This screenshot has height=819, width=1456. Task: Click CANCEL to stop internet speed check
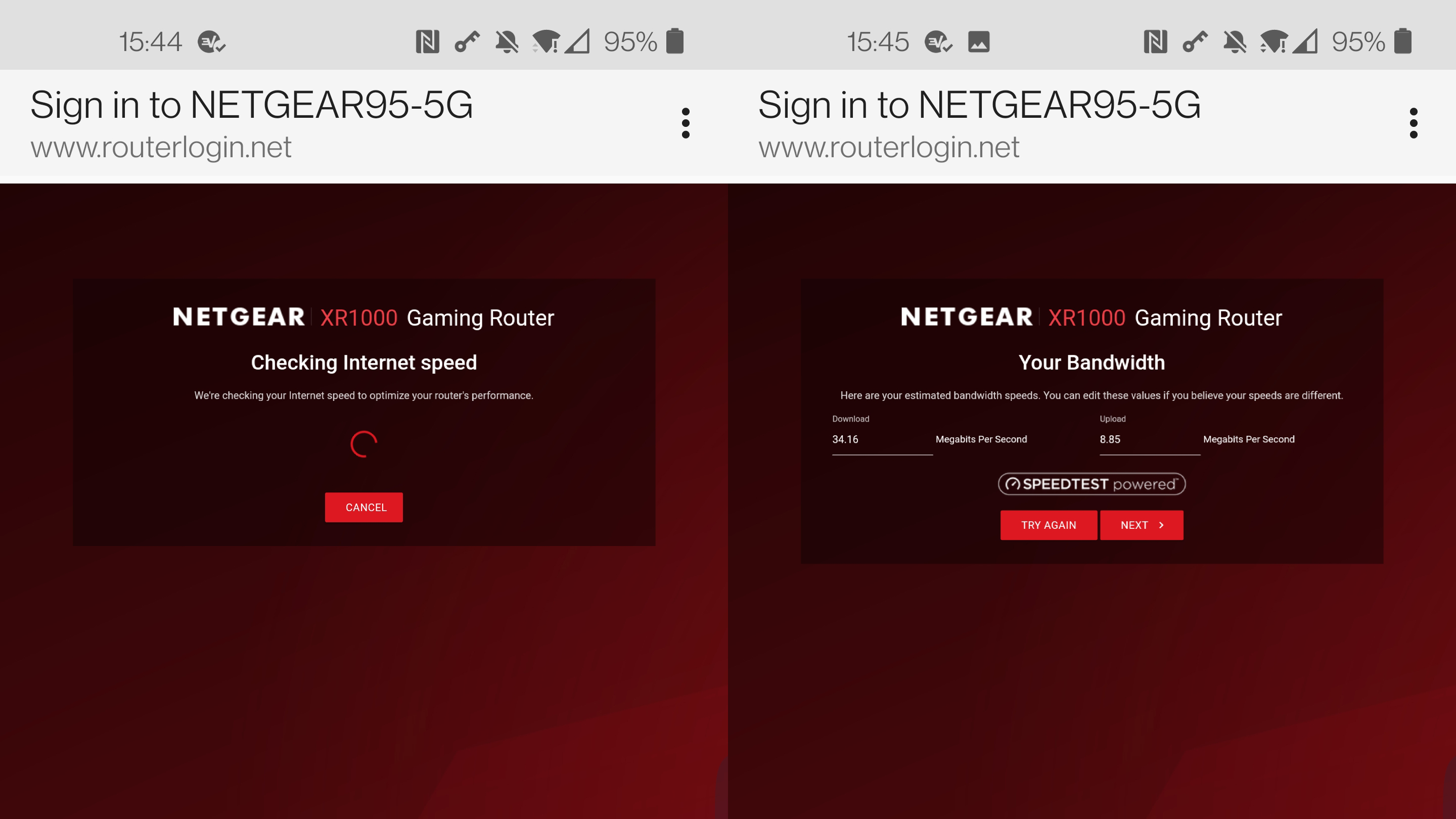[364, 507]
